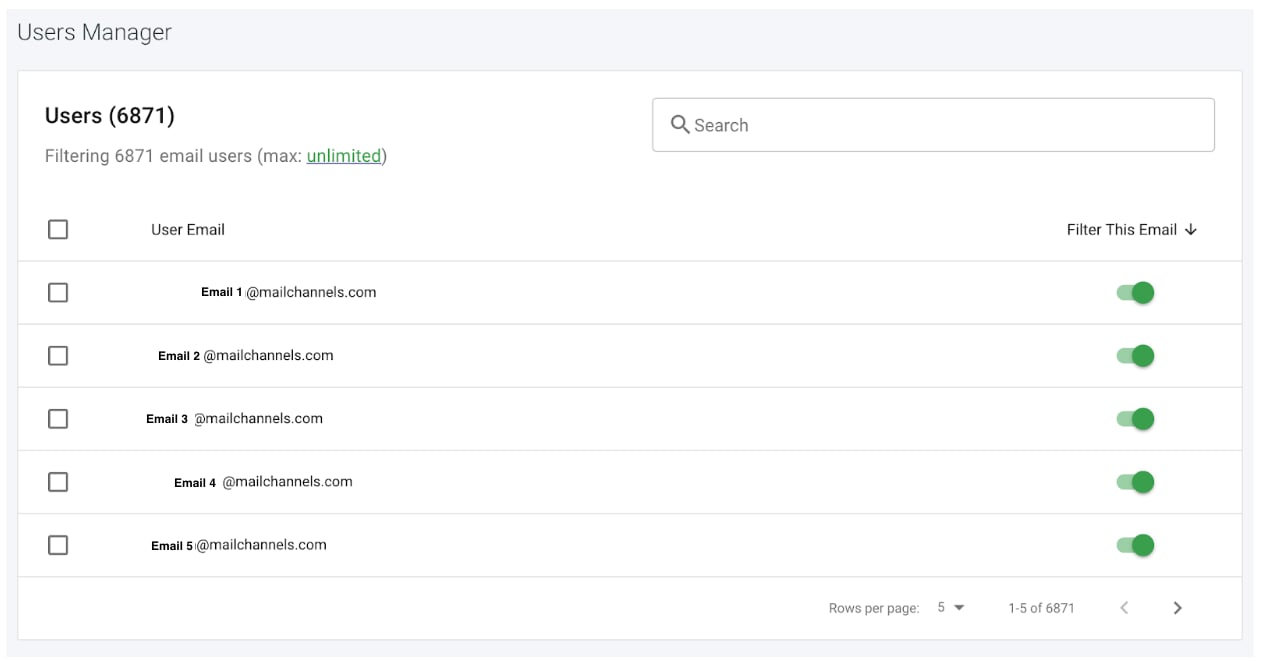Check the box for Email 5 row
This screenshot has width=1264, height=662.
tap(58, 544)
